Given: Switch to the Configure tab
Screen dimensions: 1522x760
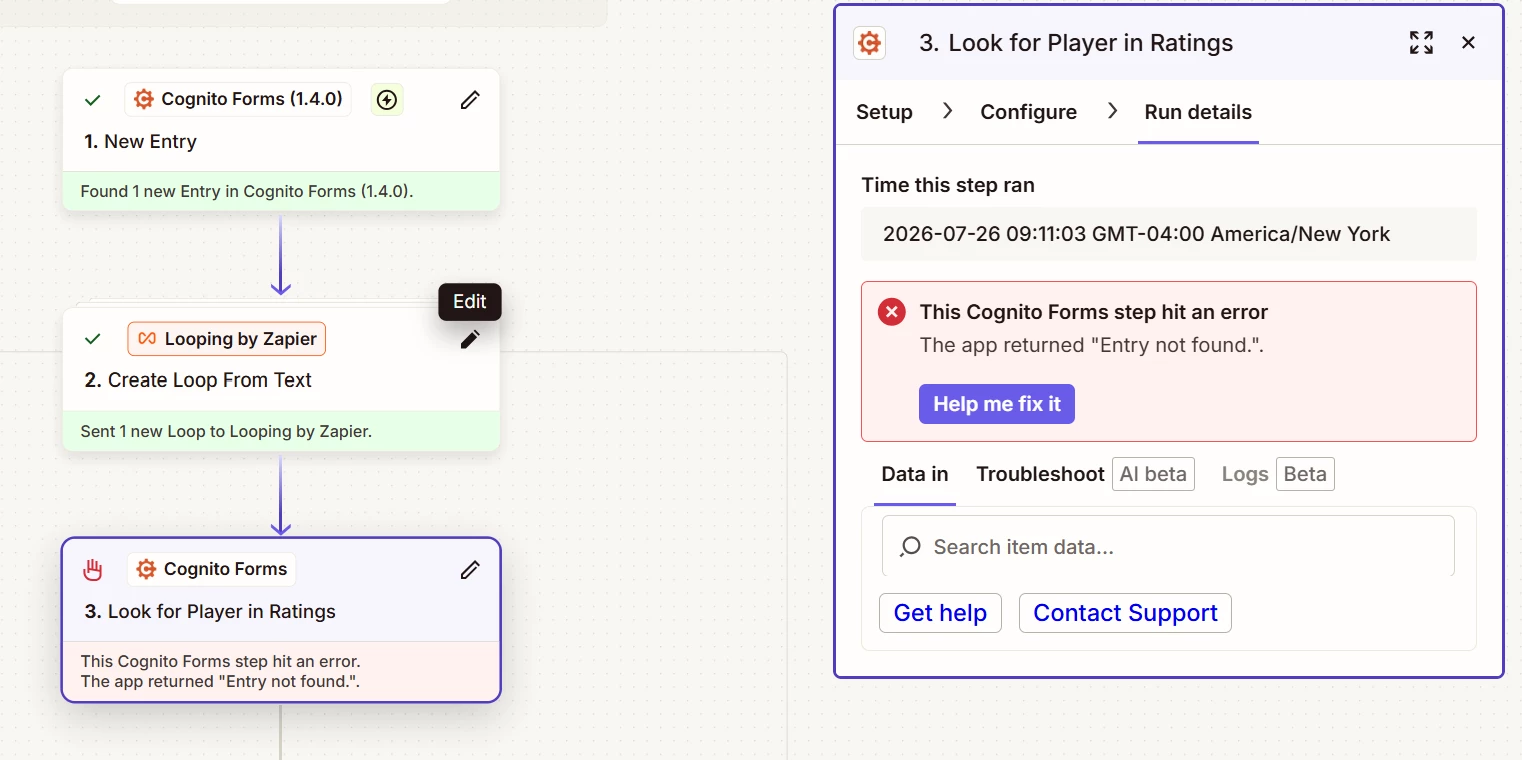Looking at the screenshot, I should (x=1028, y=112).
